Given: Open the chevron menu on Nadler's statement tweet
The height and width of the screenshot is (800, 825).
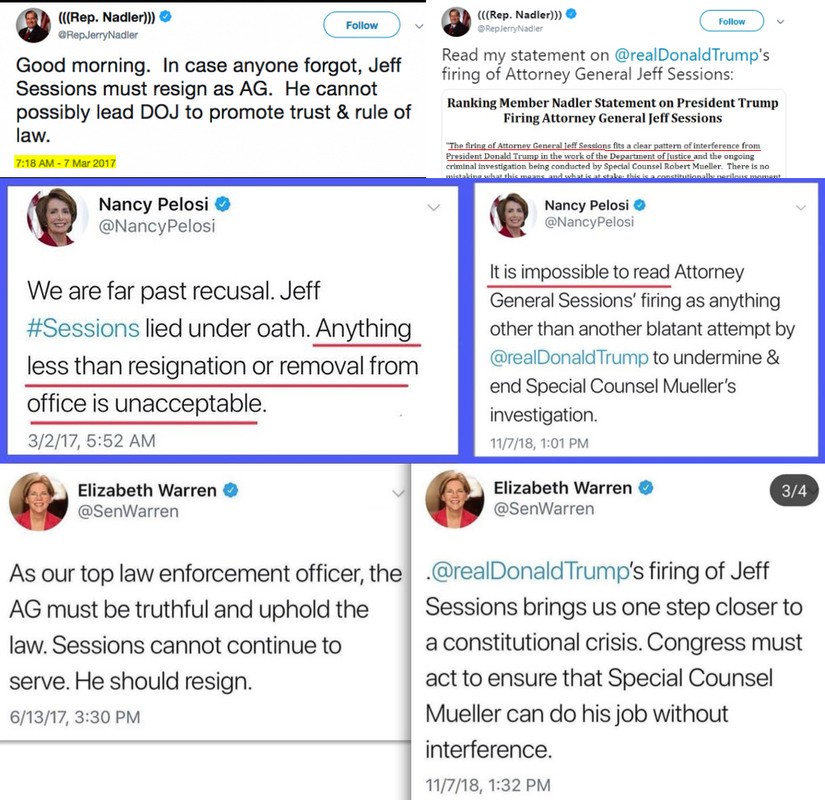Looking at the screenshot, I should pos(781,22).
